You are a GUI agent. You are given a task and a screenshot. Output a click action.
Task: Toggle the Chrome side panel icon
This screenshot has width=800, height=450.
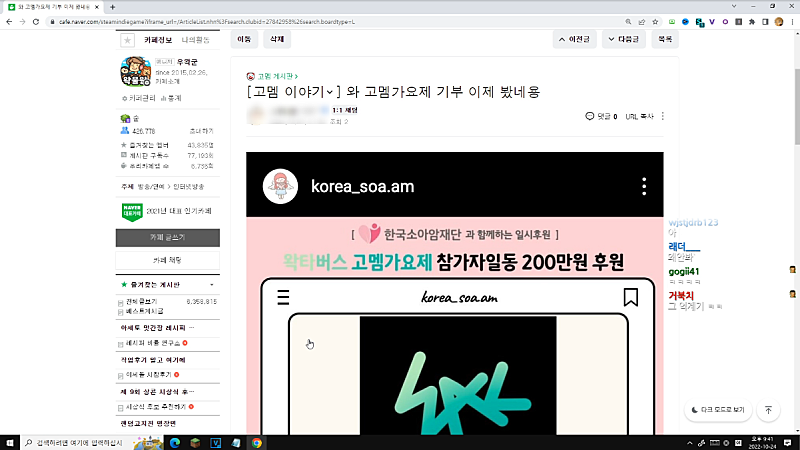[x=765, y=22]
